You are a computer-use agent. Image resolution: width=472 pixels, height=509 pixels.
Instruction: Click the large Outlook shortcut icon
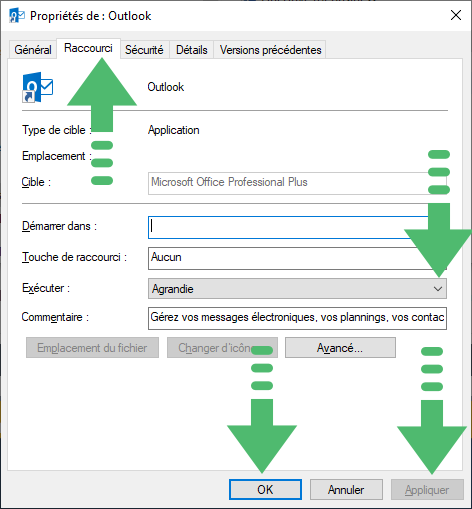coord(37,87)
